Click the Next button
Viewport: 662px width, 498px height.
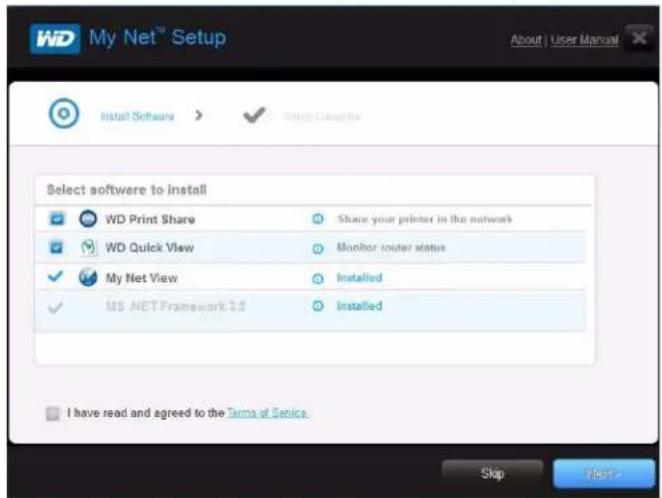604,474
